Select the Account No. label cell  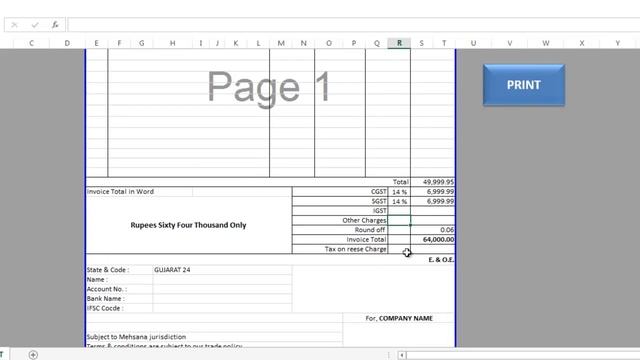pyautogui.click(x=119, y=289)
